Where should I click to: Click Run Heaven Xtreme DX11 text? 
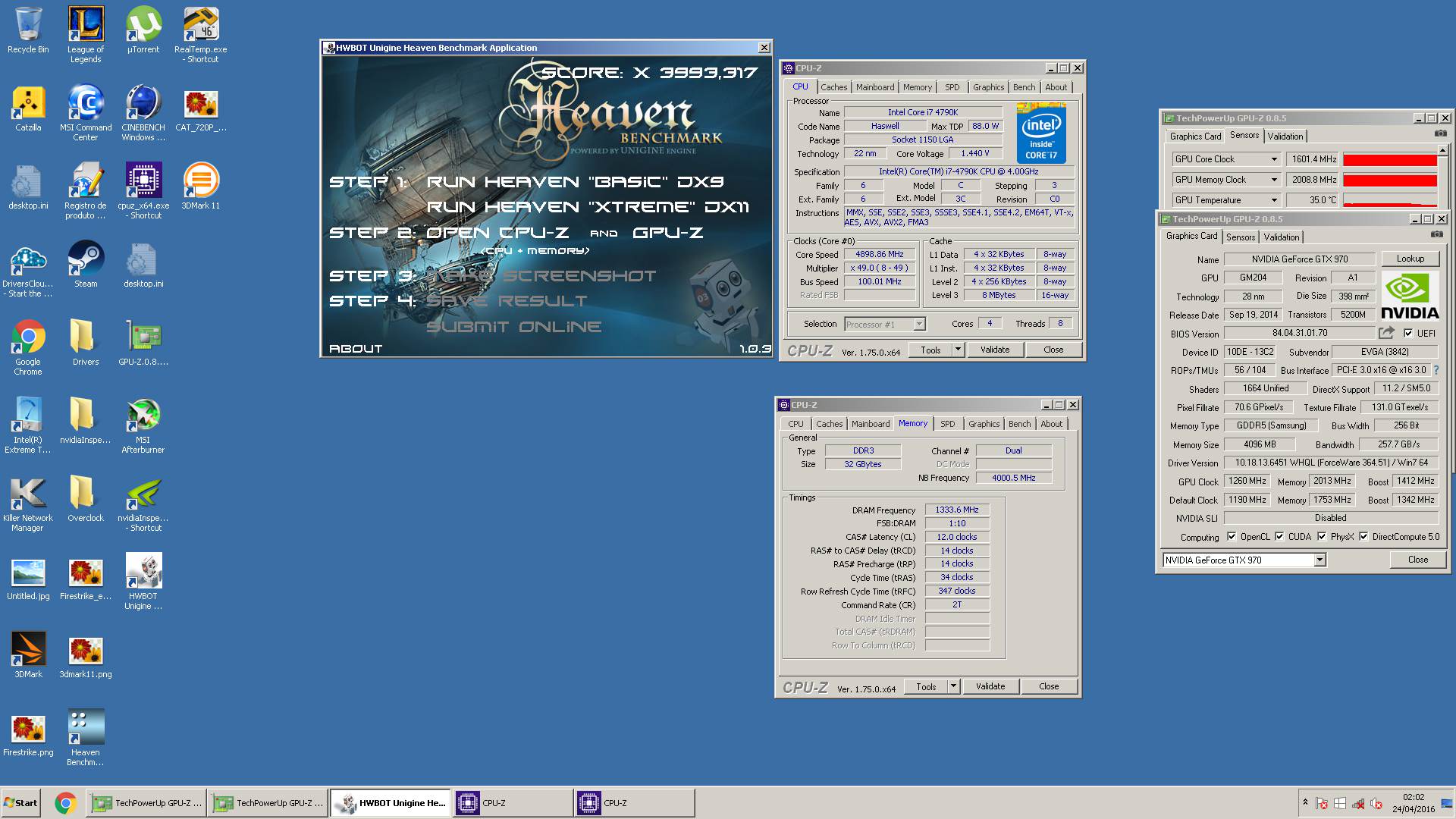pyautogui.click(x=588, y=207)
